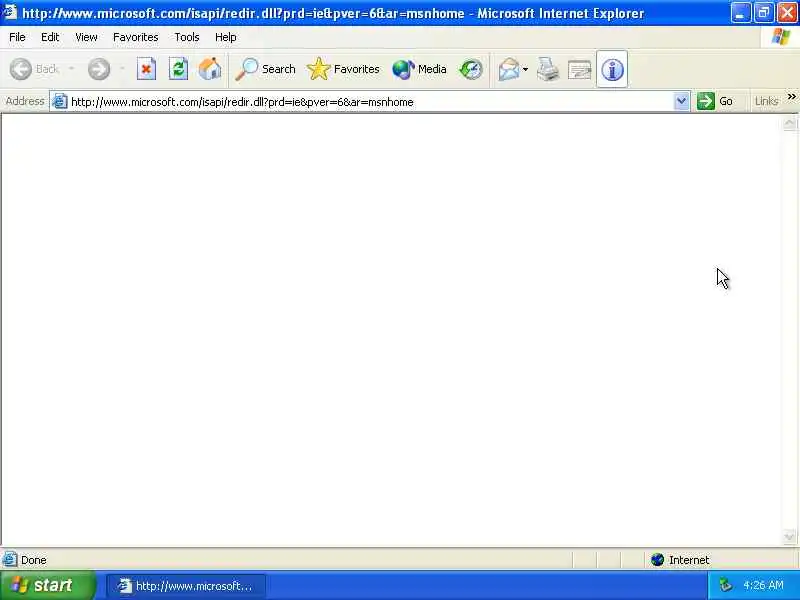Click the page icon in address bar
Viewport: 800px width, 600px height.
point(60,101)
